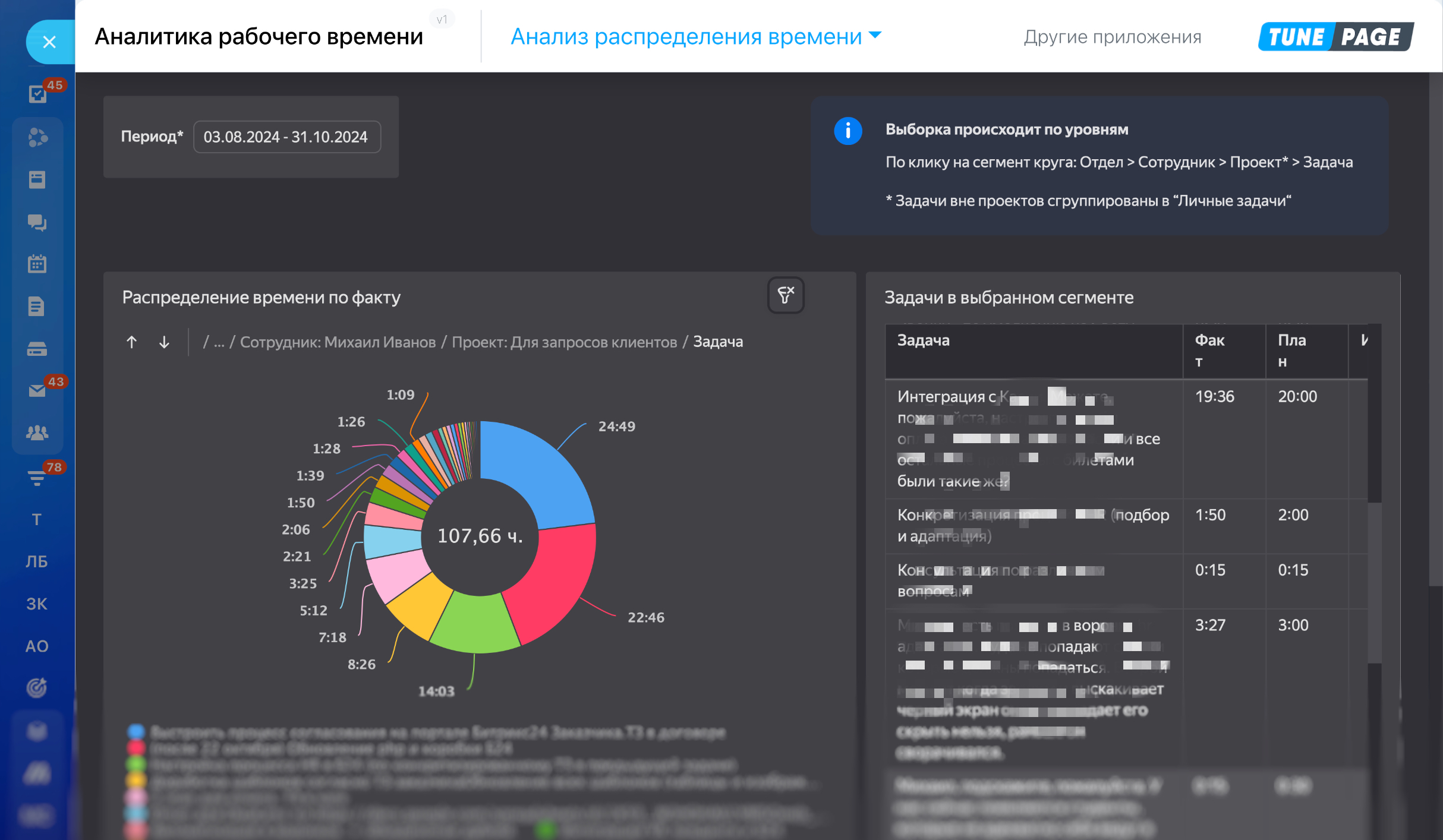1443x840 pixels.
Task: Click the down arrow level navigation
Action: click(164, 342)
